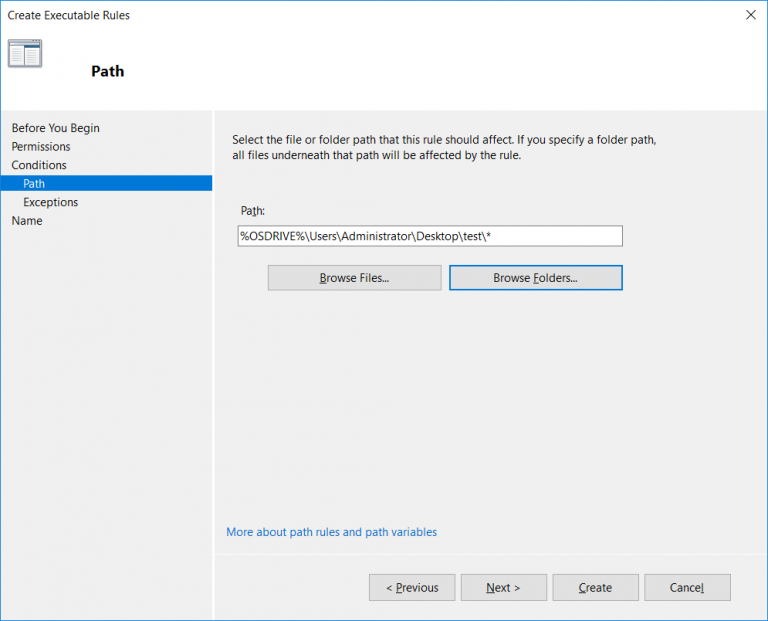Image resolution: width=768 pixels, height=621 pixels.
Task: Select the Before You Begin step
Action: coord(55,128)
